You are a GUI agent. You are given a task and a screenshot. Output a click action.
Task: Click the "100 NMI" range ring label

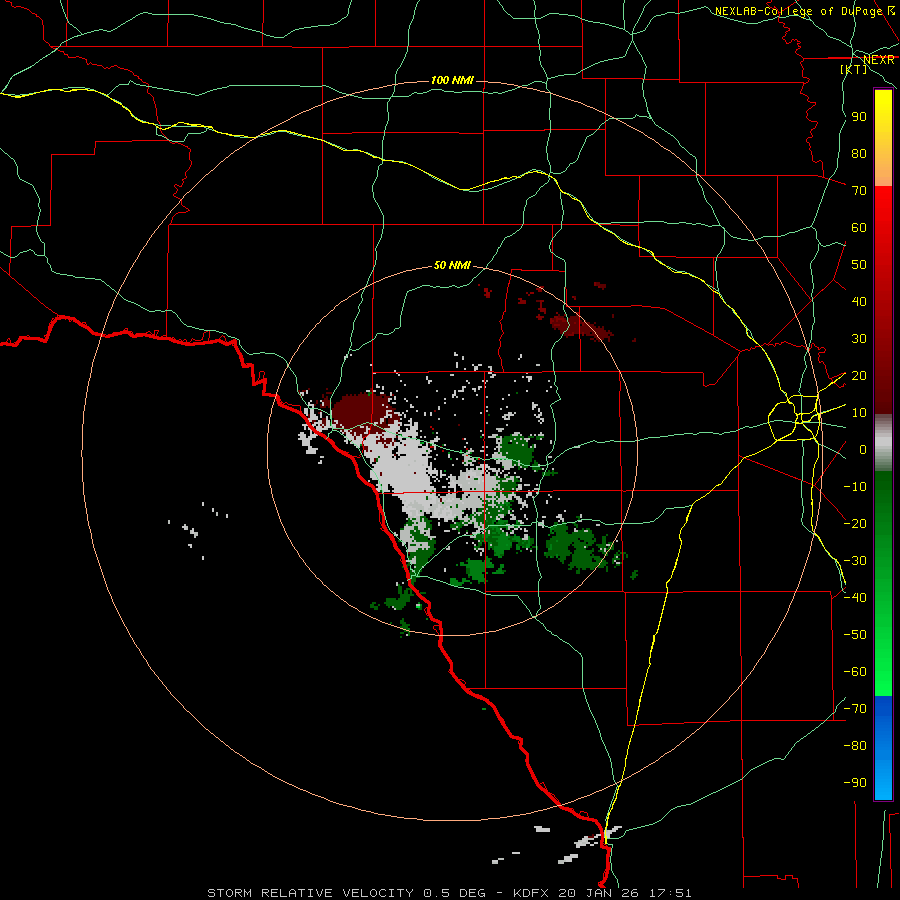pyautogui.click(x=452, y=80)
